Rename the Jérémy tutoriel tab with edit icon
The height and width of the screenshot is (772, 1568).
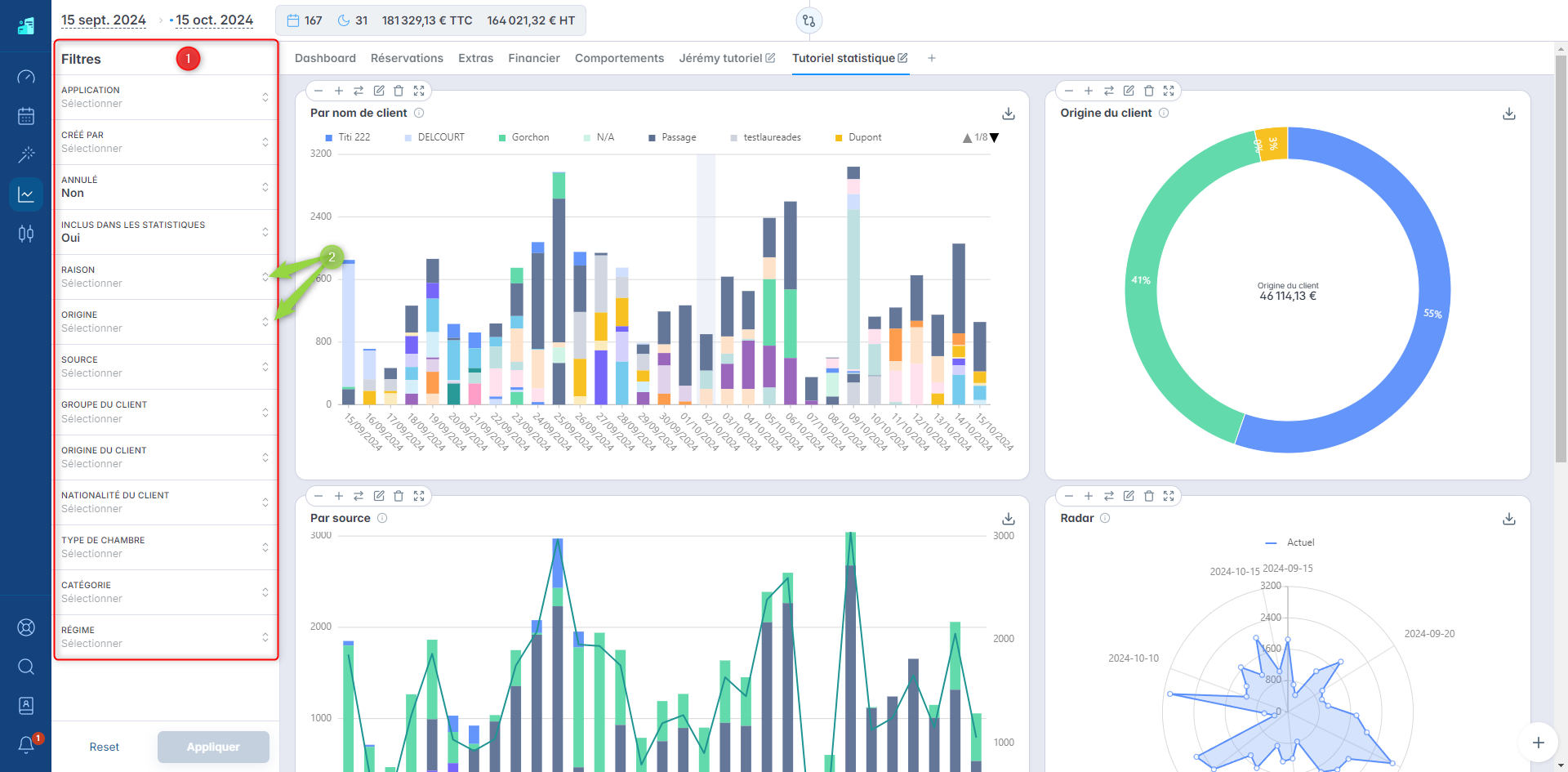[770, 58]
